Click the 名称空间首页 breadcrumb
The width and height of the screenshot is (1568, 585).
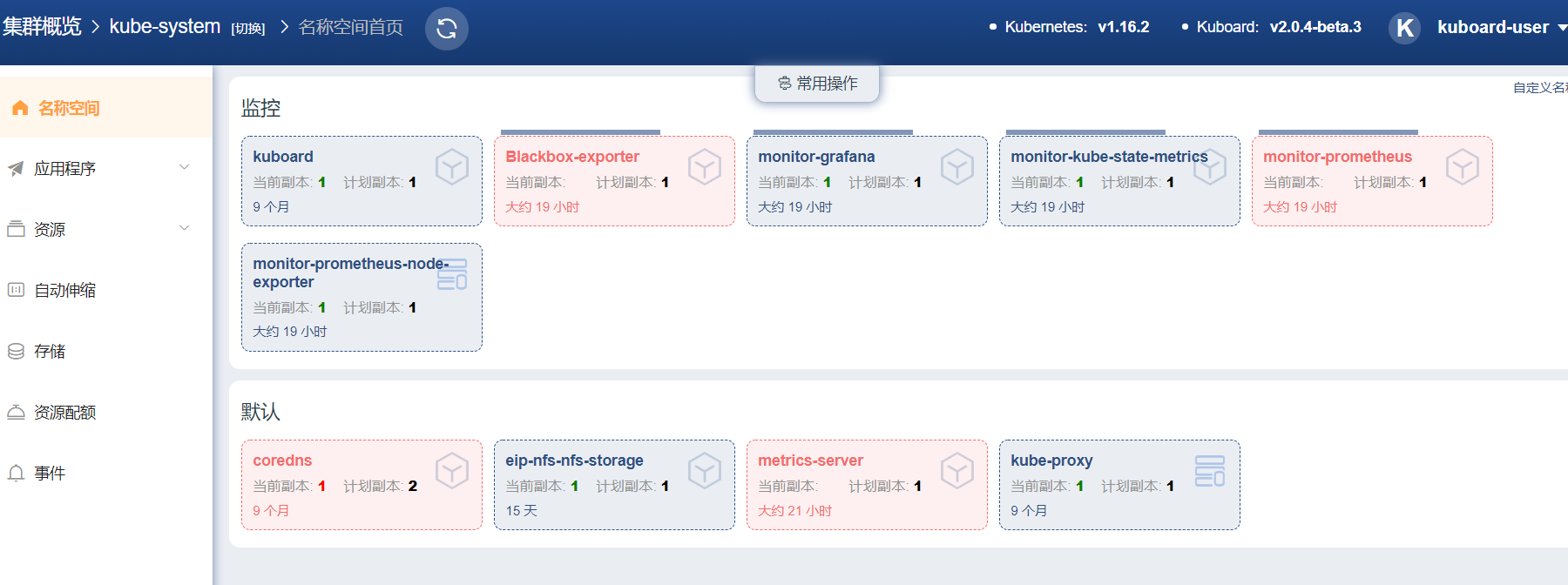pos(350,28)
